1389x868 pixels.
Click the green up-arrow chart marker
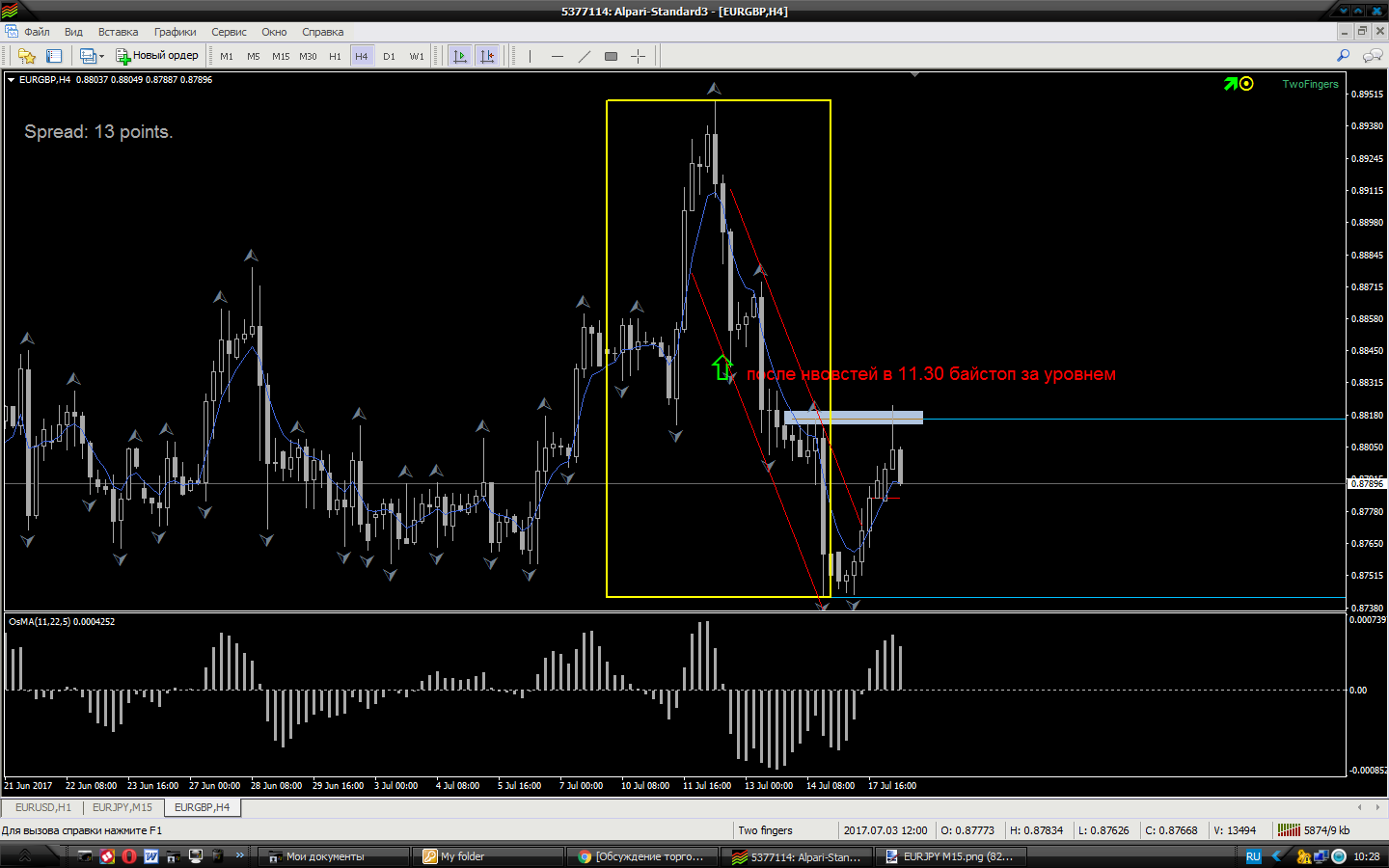click(x=722, y=367)
